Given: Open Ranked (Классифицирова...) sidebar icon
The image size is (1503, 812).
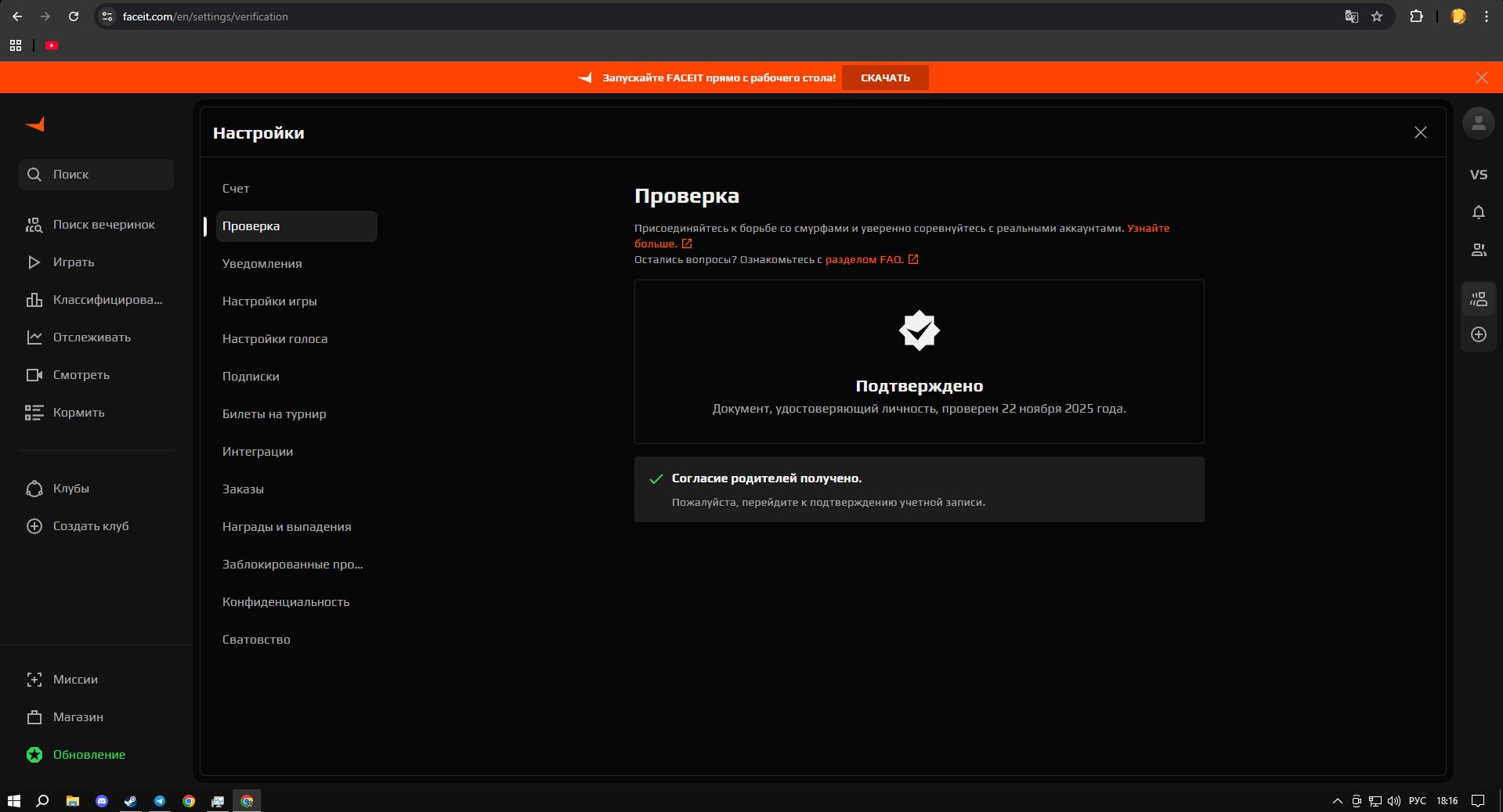Looking at the screenshot, I should click(x=34, y=300).
